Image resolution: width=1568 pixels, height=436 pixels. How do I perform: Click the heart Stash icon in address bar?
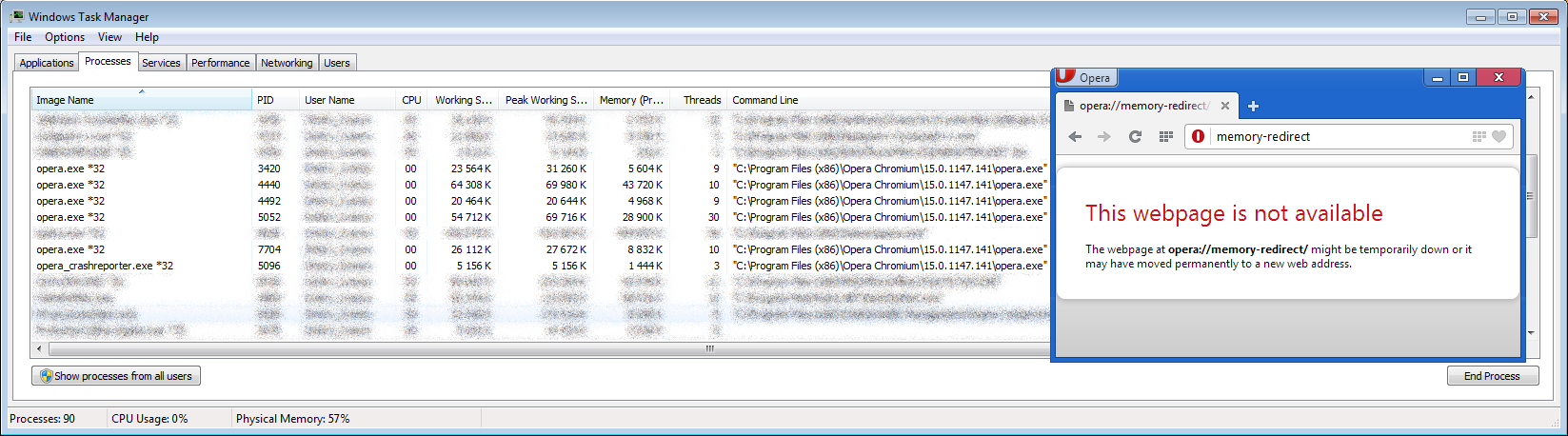(1499, 137)
